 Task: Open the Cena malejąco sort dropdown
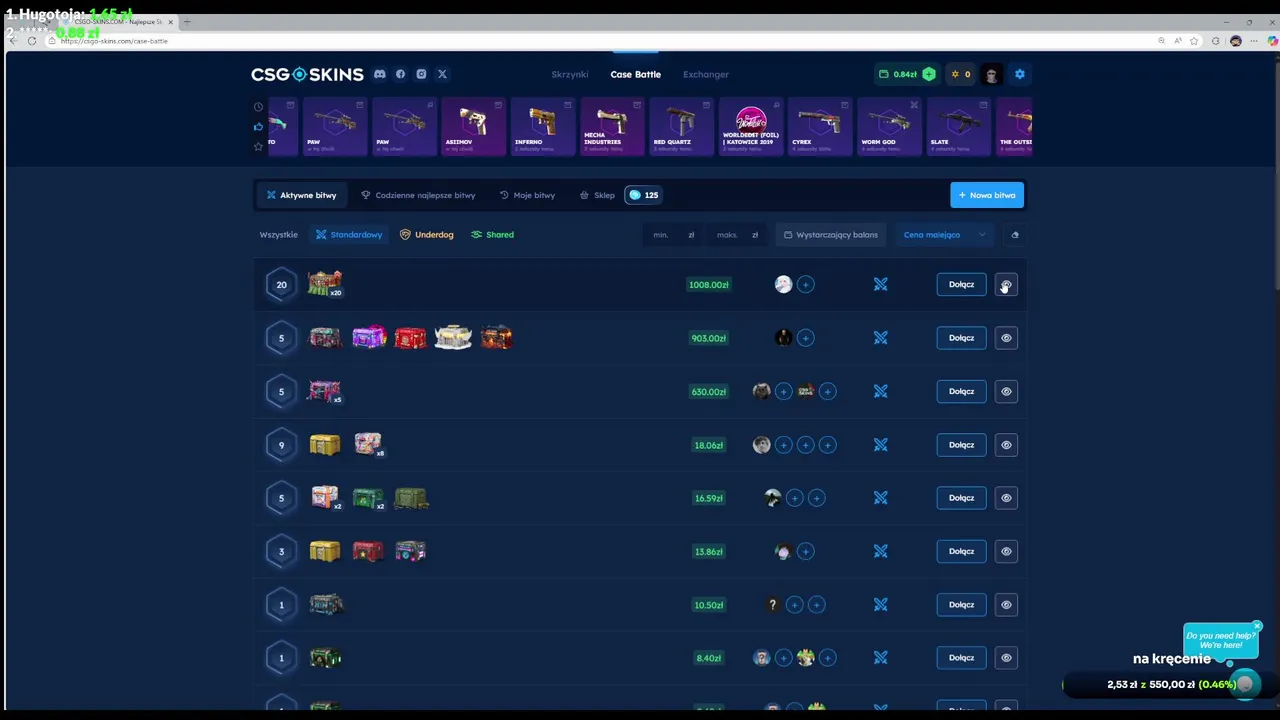[x=944, y=235]
